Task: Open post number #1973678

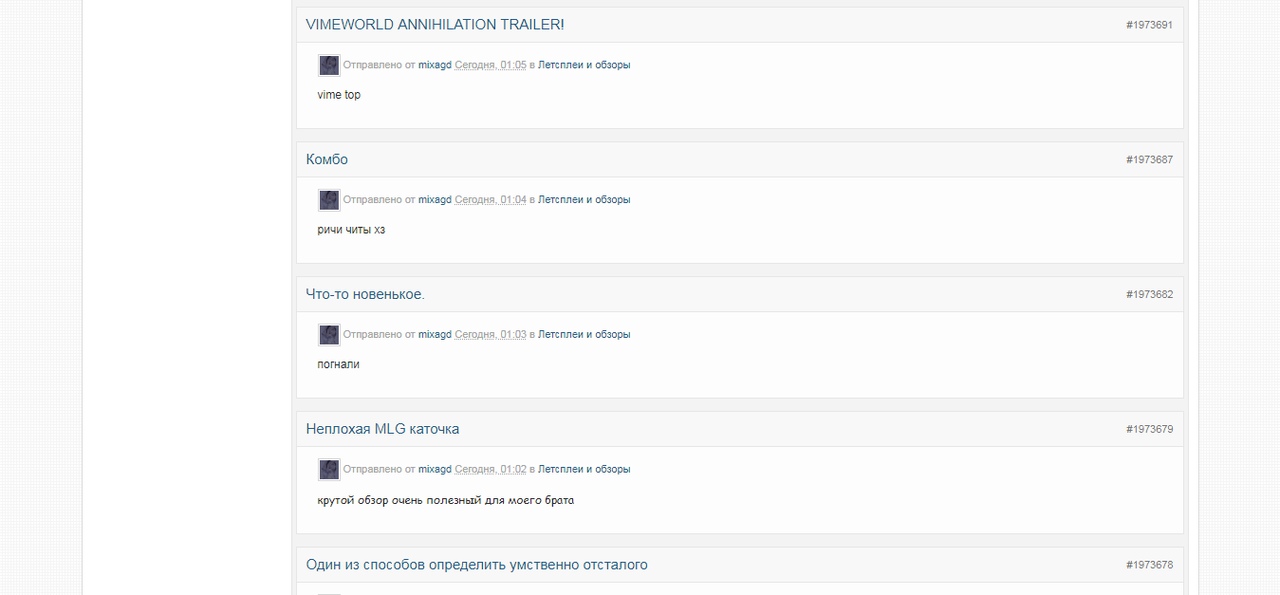Action: (x=1149, y=565)
